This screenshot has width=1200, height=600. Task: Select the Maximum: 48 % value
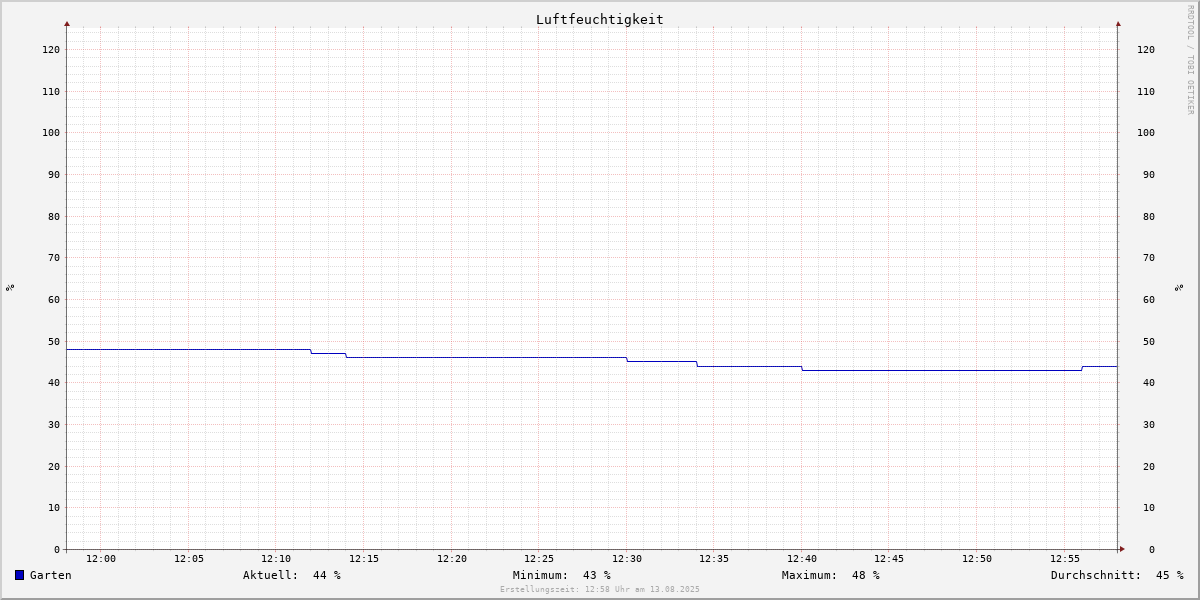[831, 575]
